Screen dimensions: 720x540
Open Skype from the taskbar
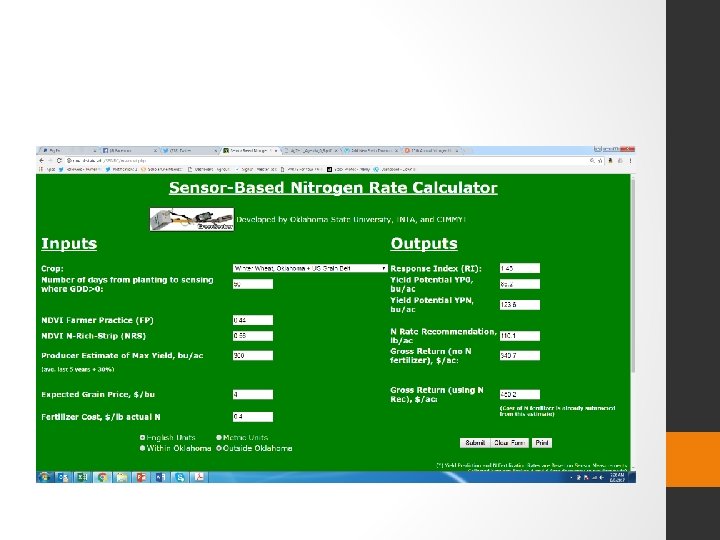click(x=180, y=477)
